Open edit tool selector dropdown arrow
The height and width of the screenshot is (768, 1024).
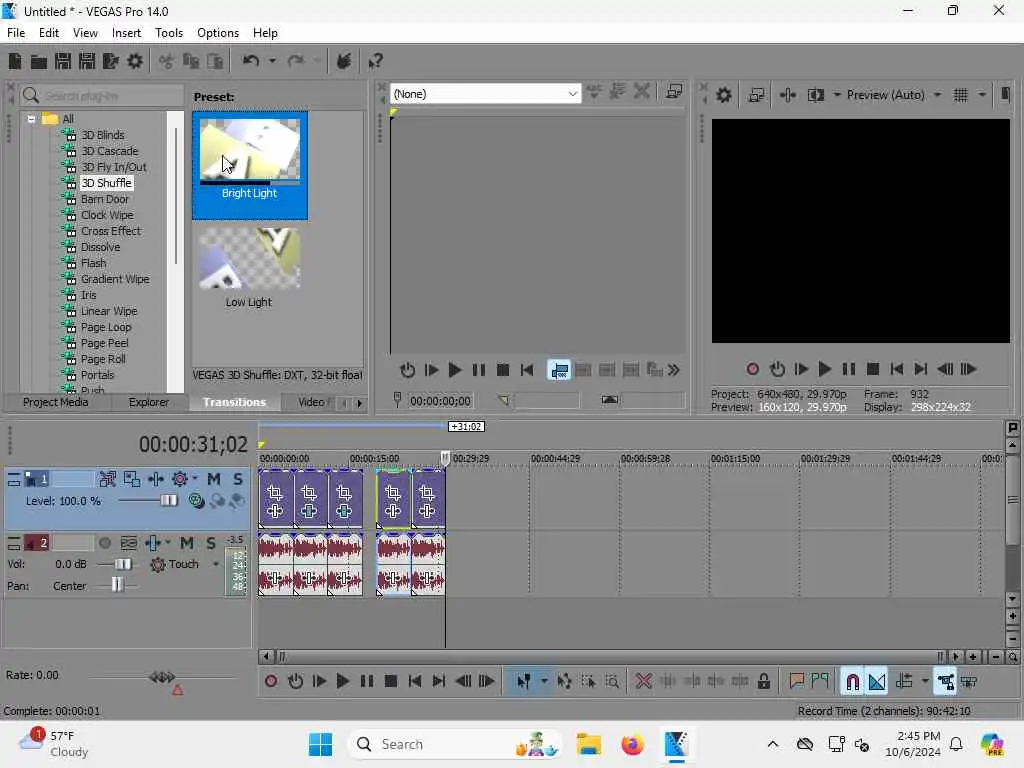click(x=544, y=682)
